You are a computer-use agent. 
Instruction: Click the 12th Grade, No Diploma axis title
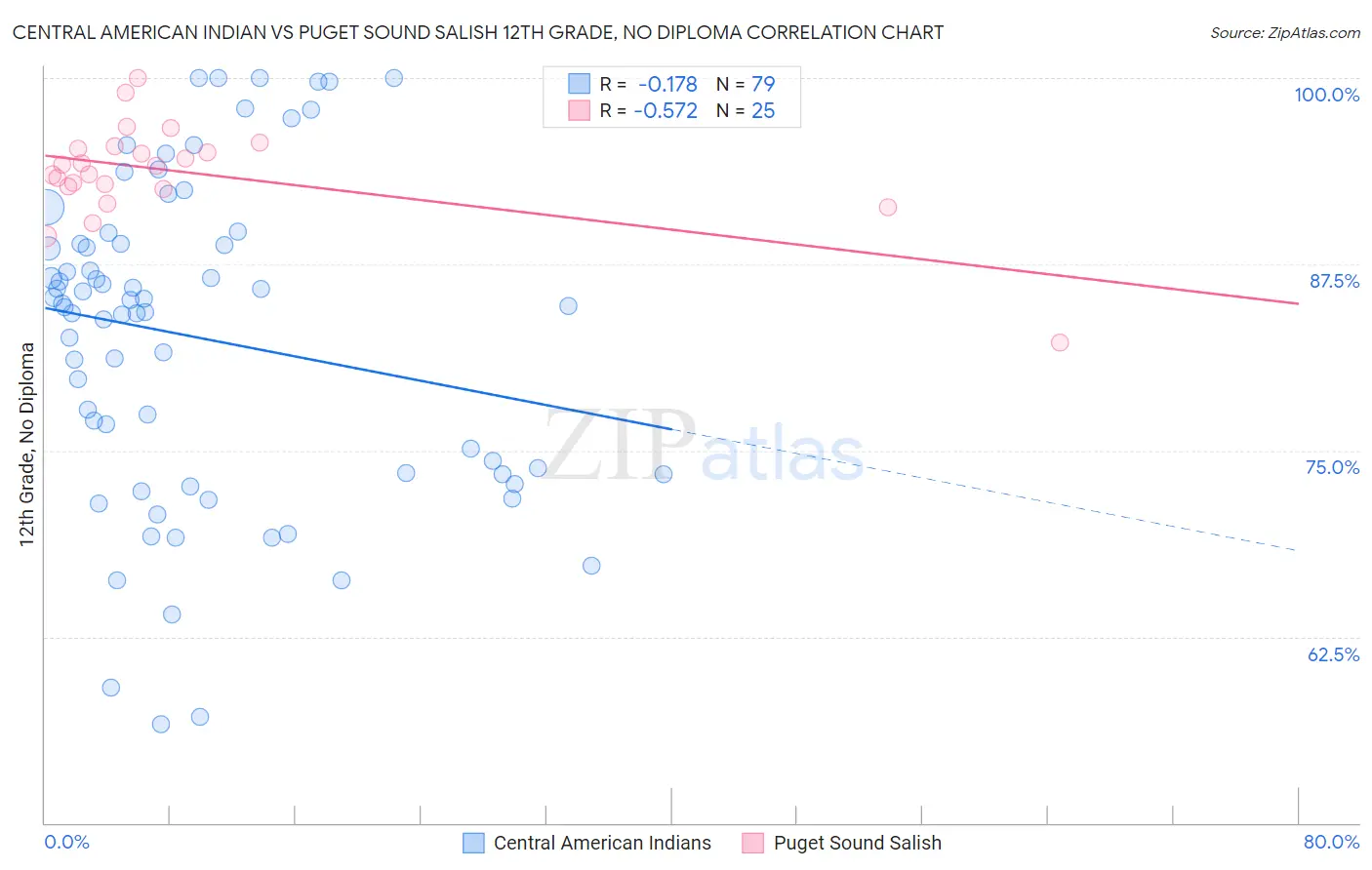coord(27,444)
